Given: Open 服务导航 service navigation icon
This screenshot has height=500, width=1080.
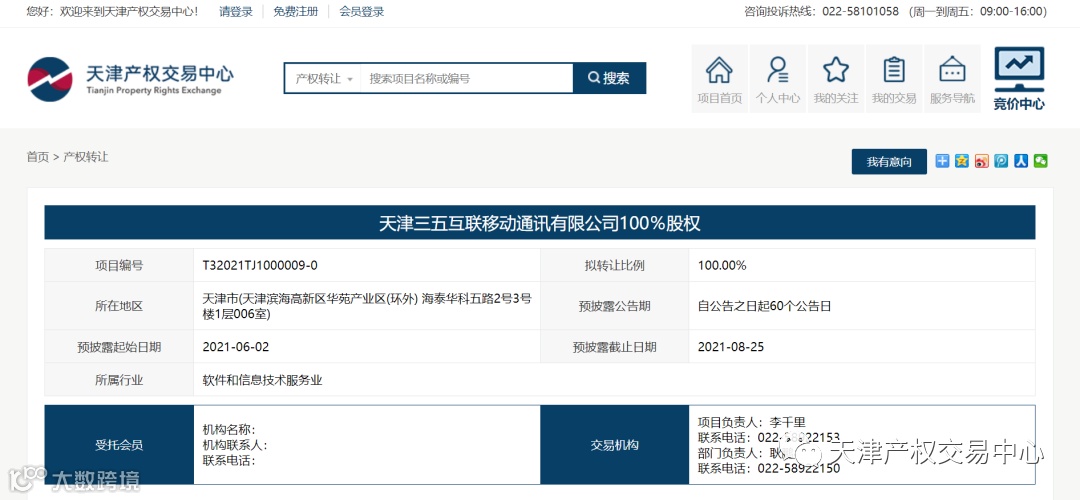Looking at the screenshot, I should coord(953,79).
